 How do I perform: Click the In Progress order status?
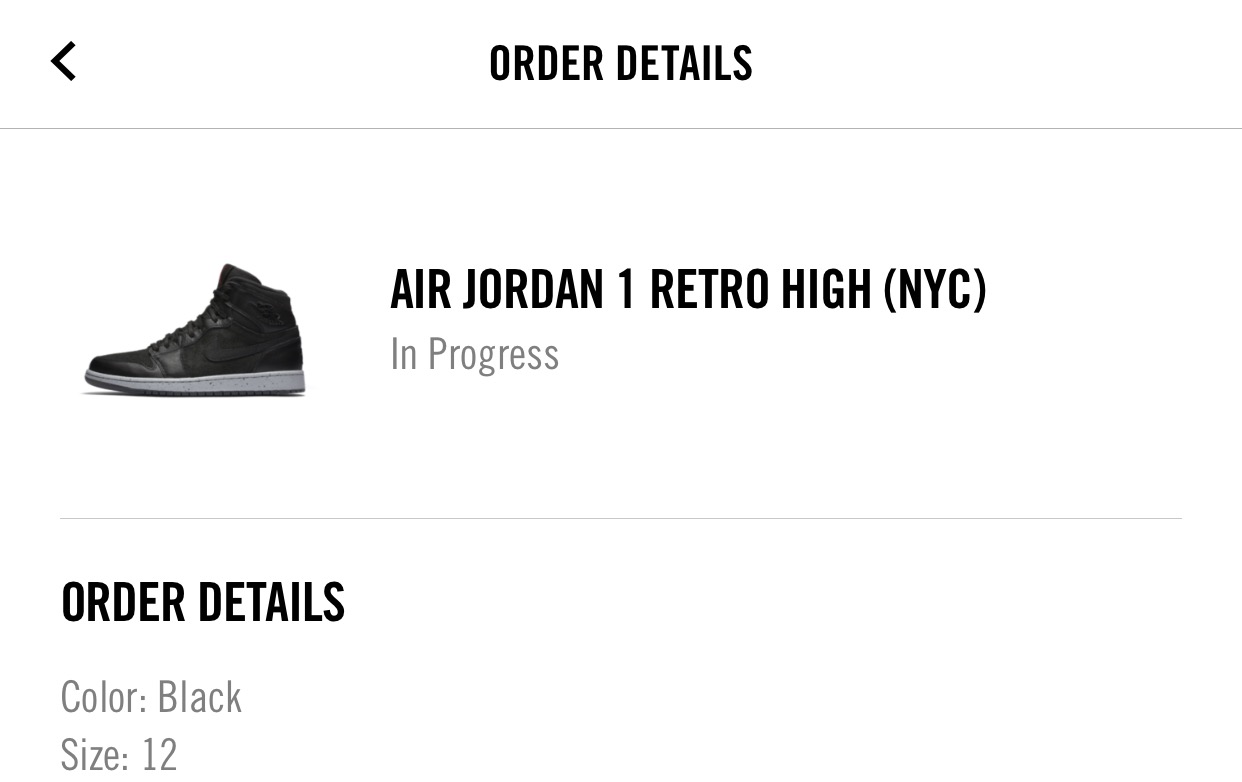click(x=474, y=354)
